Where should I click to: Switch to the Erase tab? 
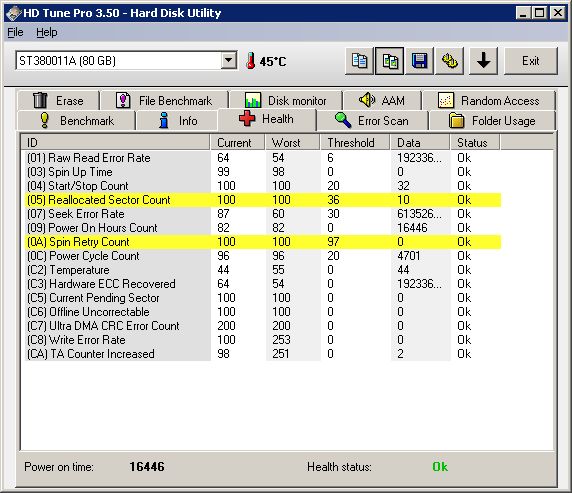(x=58, y=100)
